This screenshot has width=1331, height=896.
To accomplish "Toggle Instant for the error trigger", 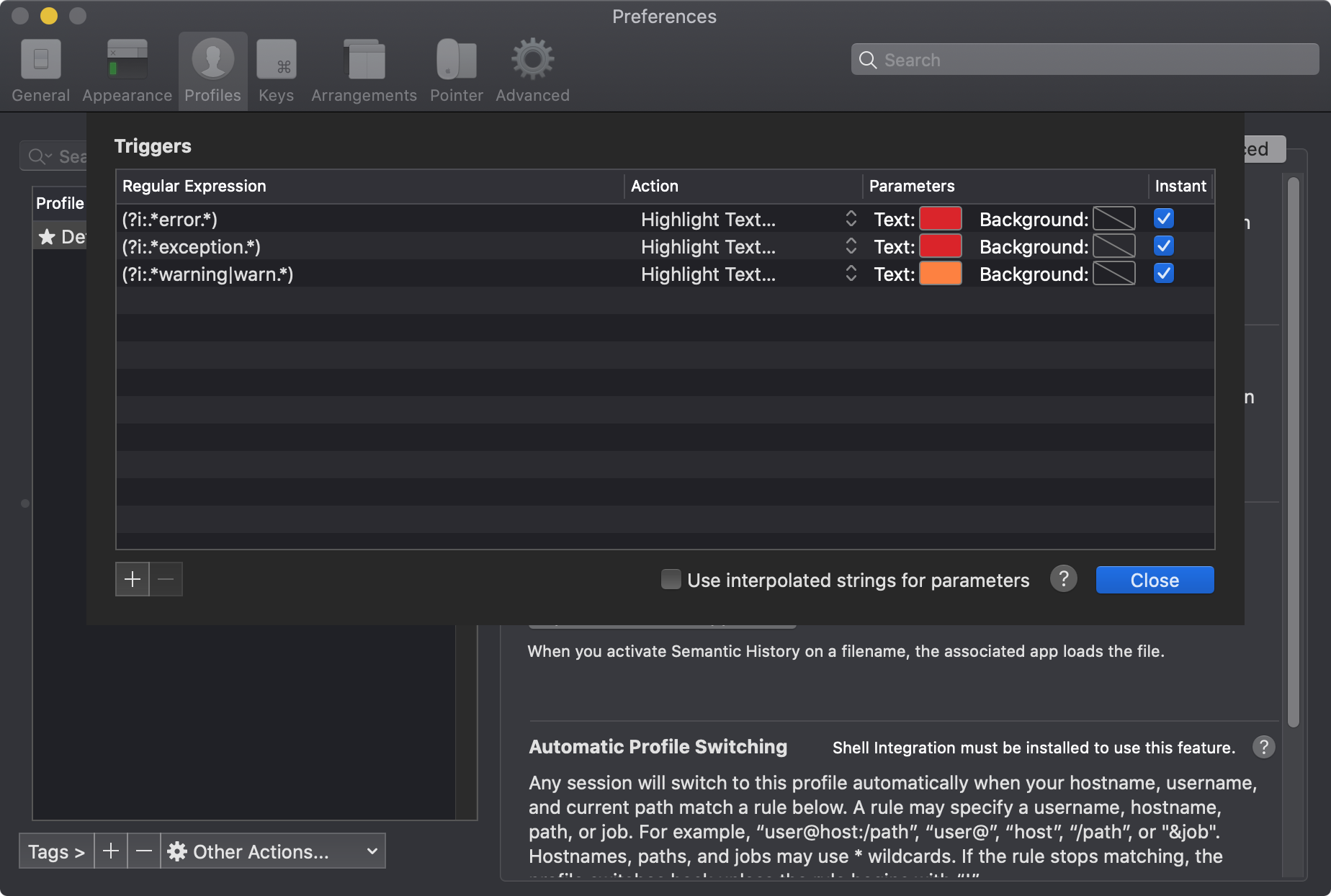I will (1163, 218).
